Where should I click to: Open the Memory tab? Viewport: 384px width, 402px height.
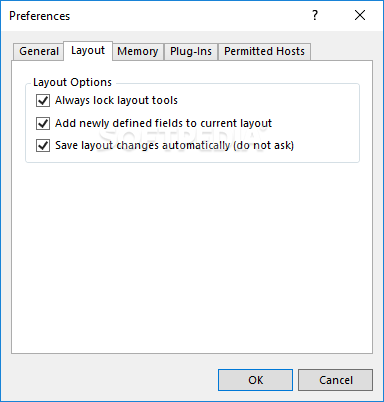tap(138, 51)
